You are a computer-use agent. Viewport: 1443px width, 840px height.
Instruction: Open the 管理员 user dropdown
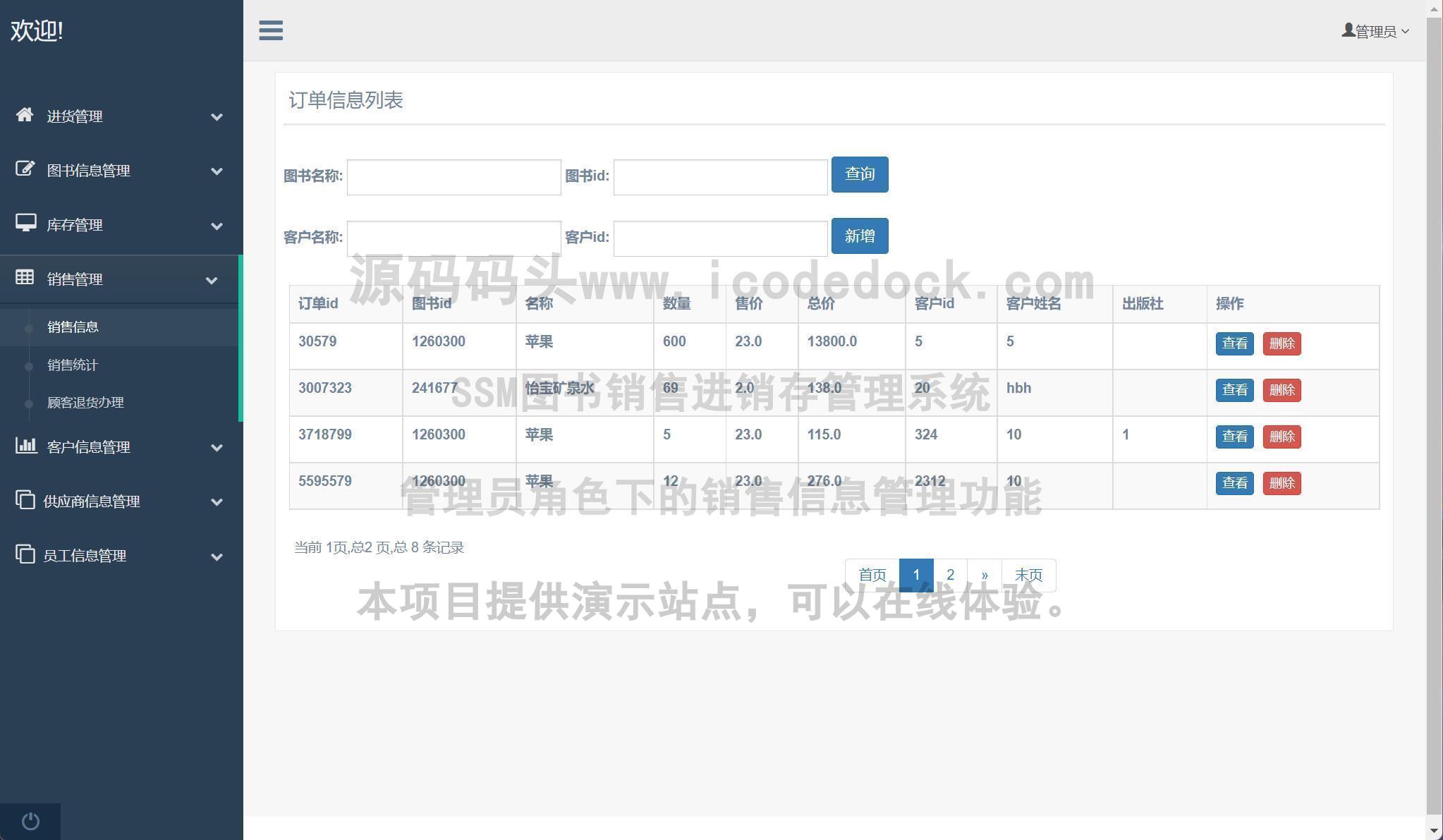1375,31
